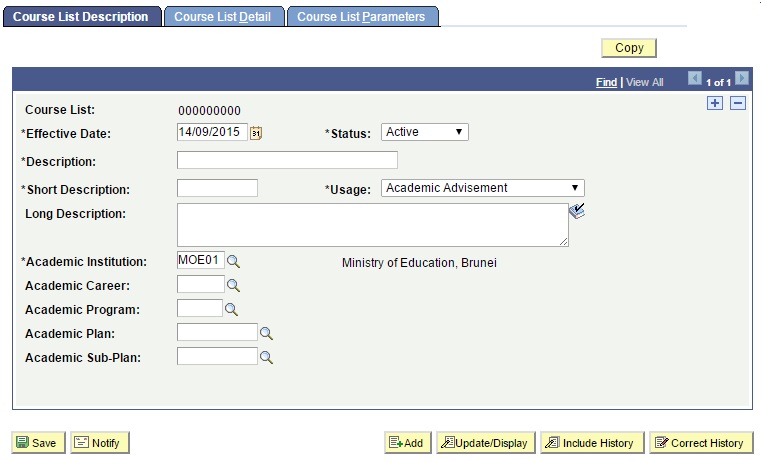
Task: Open the Academic Program lookup magnifier
Action: coord(232,310)
